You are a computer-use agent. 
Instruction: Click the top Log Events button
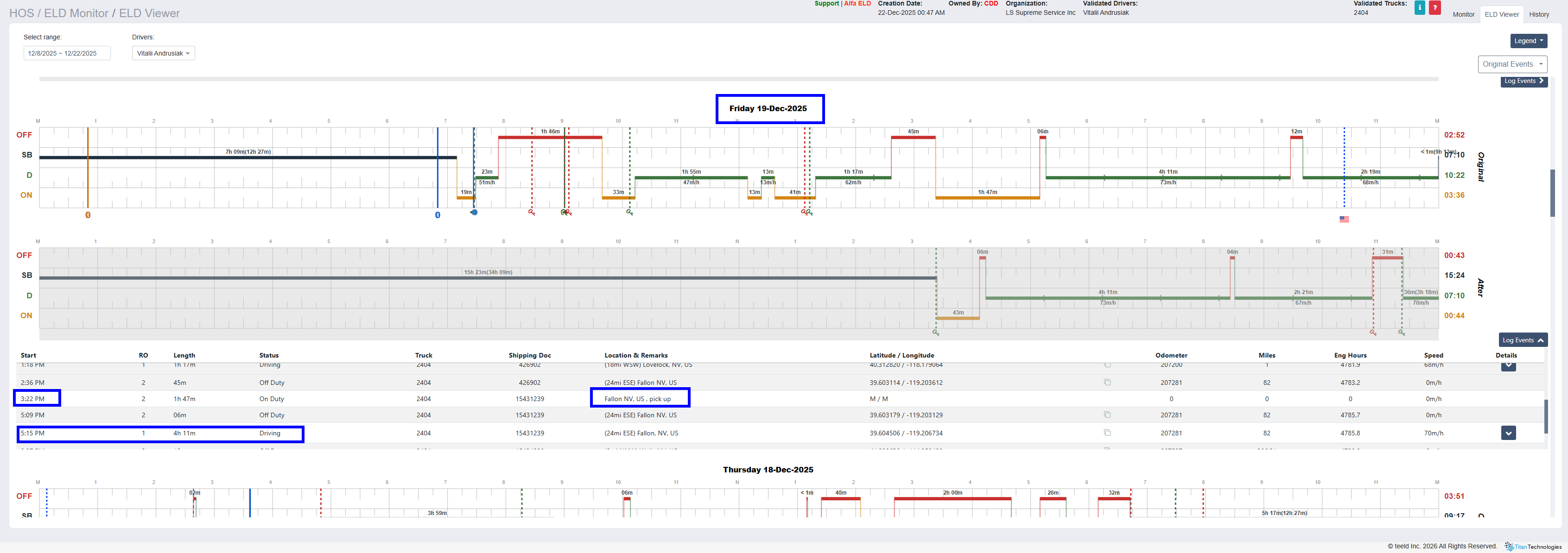pos(1523,82)
